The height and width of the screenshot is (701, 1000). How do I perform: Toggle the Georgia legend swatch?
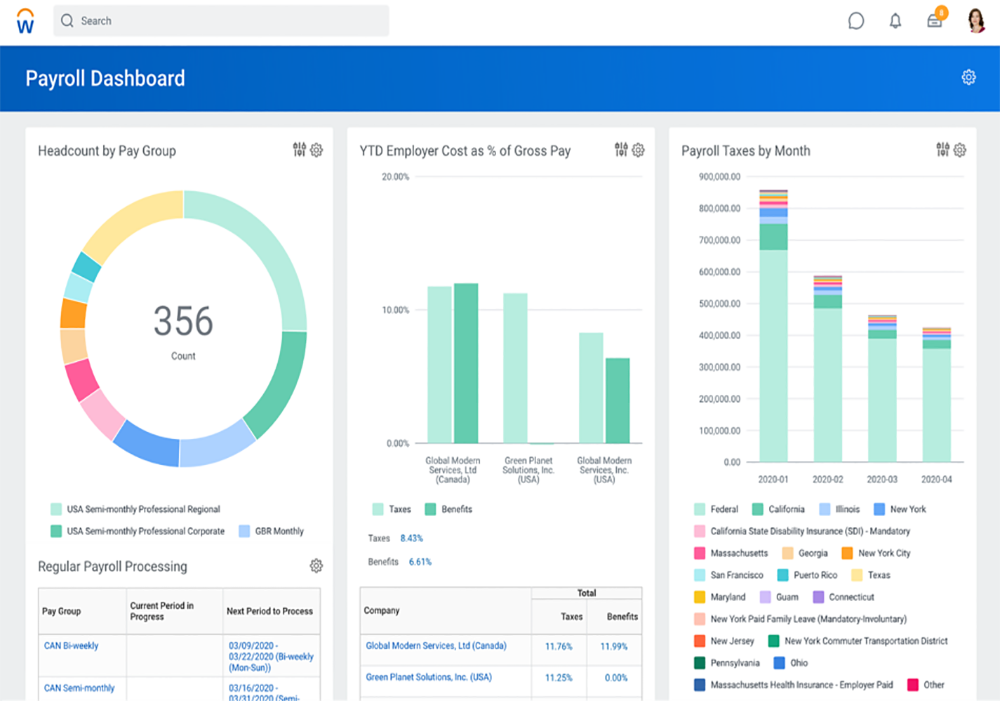click(x=788, y=553)
